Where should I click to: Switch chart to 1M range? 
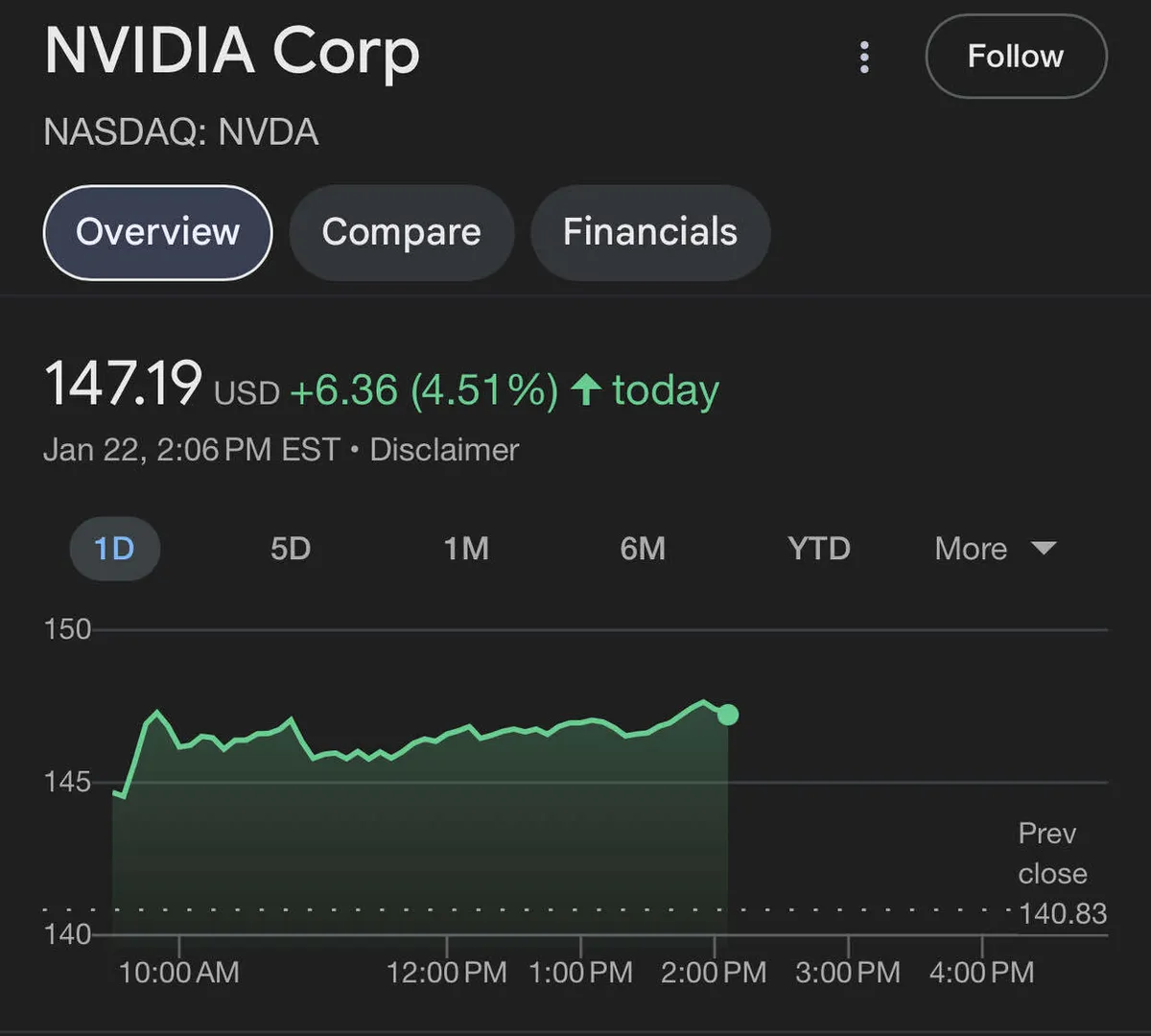click(x=466, y=549)
